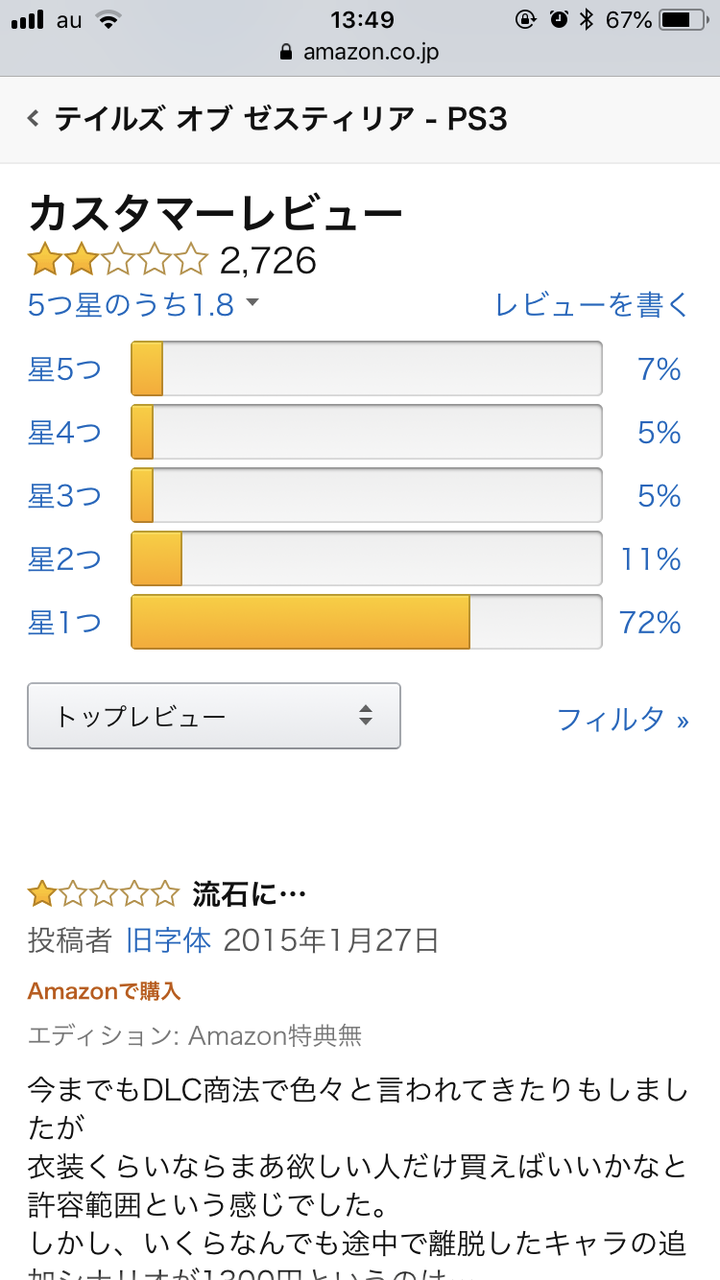This screenshot has height=1280, width=720.
Task: Tap レビューを書く to write a review
Action: click(x=592, y=305)
